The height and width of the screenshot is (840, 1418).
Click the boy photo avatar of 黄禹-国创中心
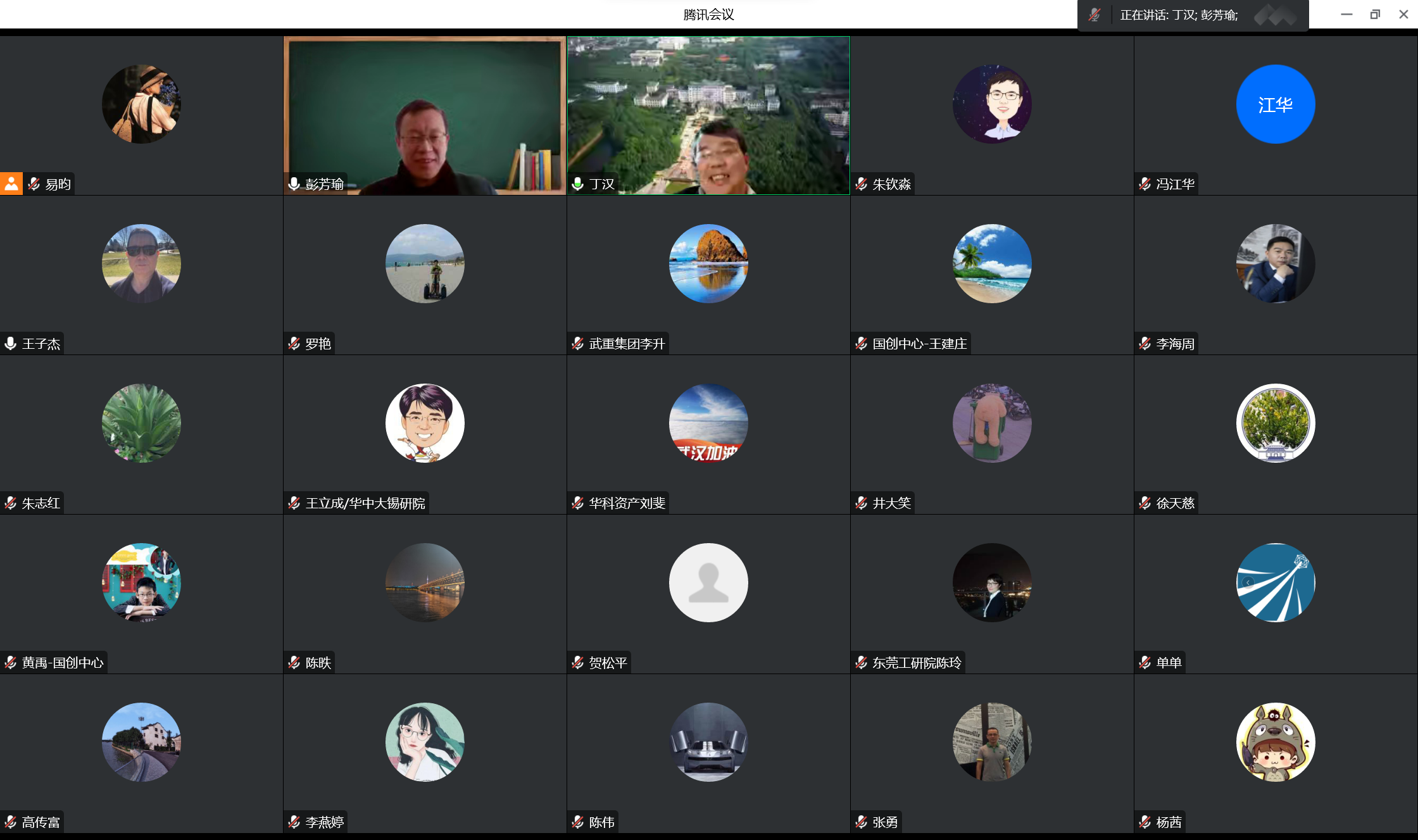(141, 582)
